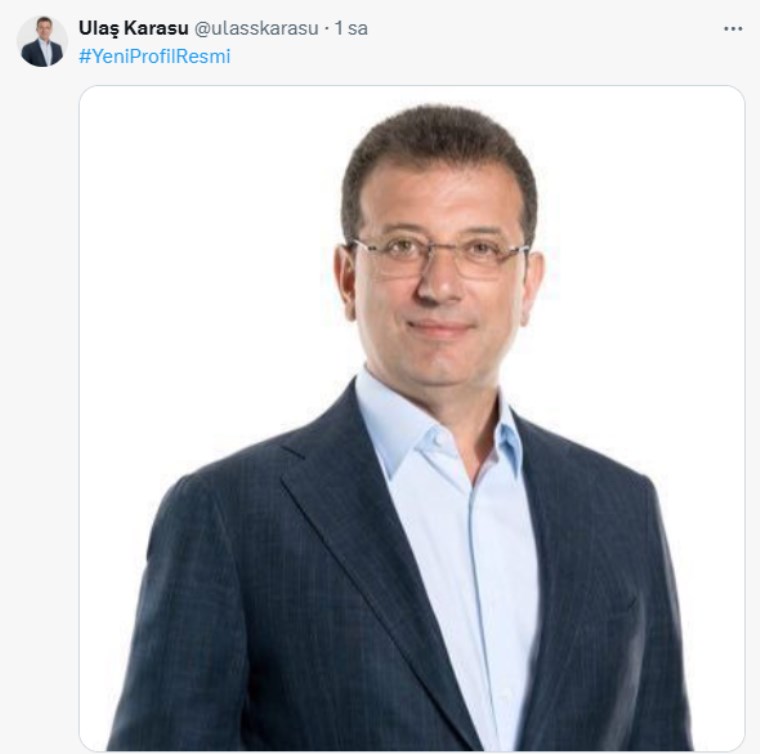The width and height of the screenshot is (760, 754).
Task: Click the #YeniProfilResmi hashtag
Action: (x=155, y=57)
